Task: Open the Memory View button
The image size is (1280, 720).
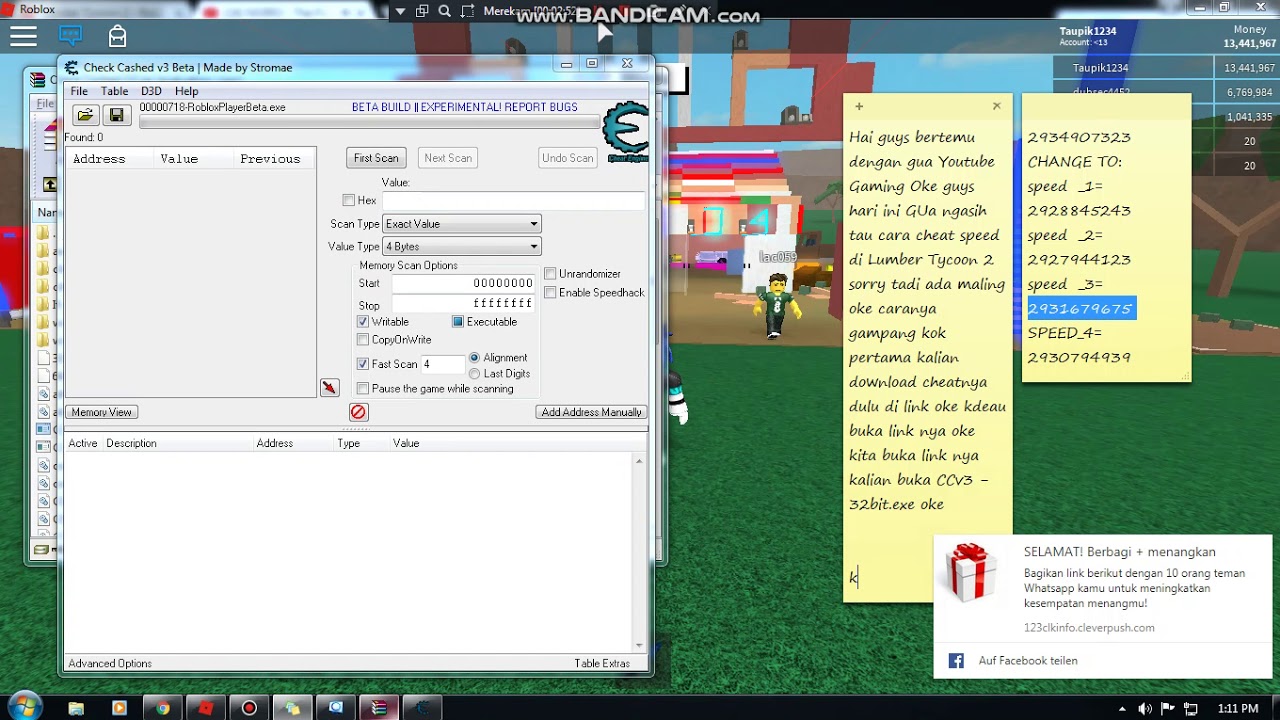Action: [x=102, y=412]
